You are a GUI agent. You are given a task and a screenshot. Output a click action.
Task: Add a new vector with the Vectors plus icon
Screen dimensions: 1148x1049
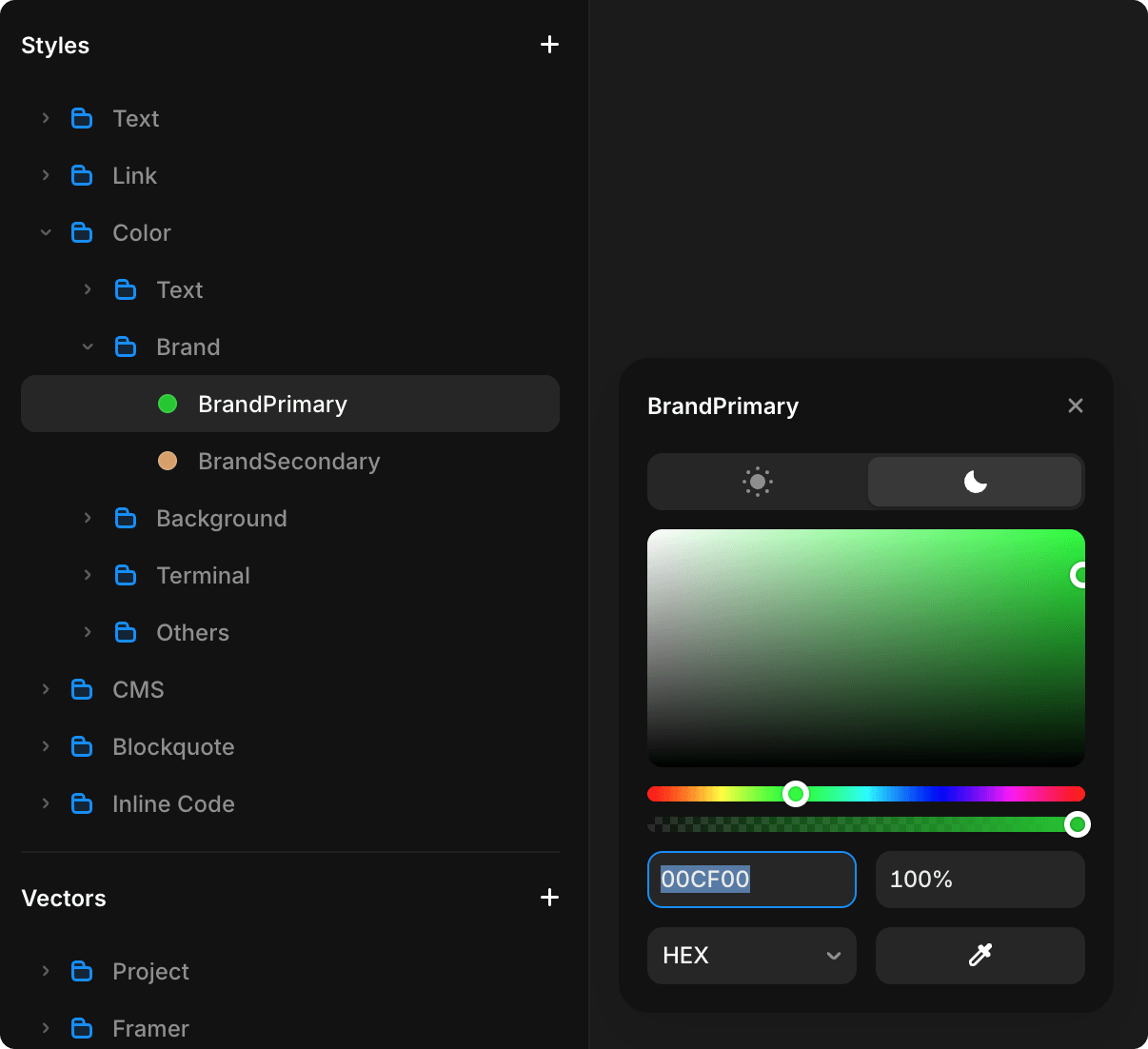(549, 898)
